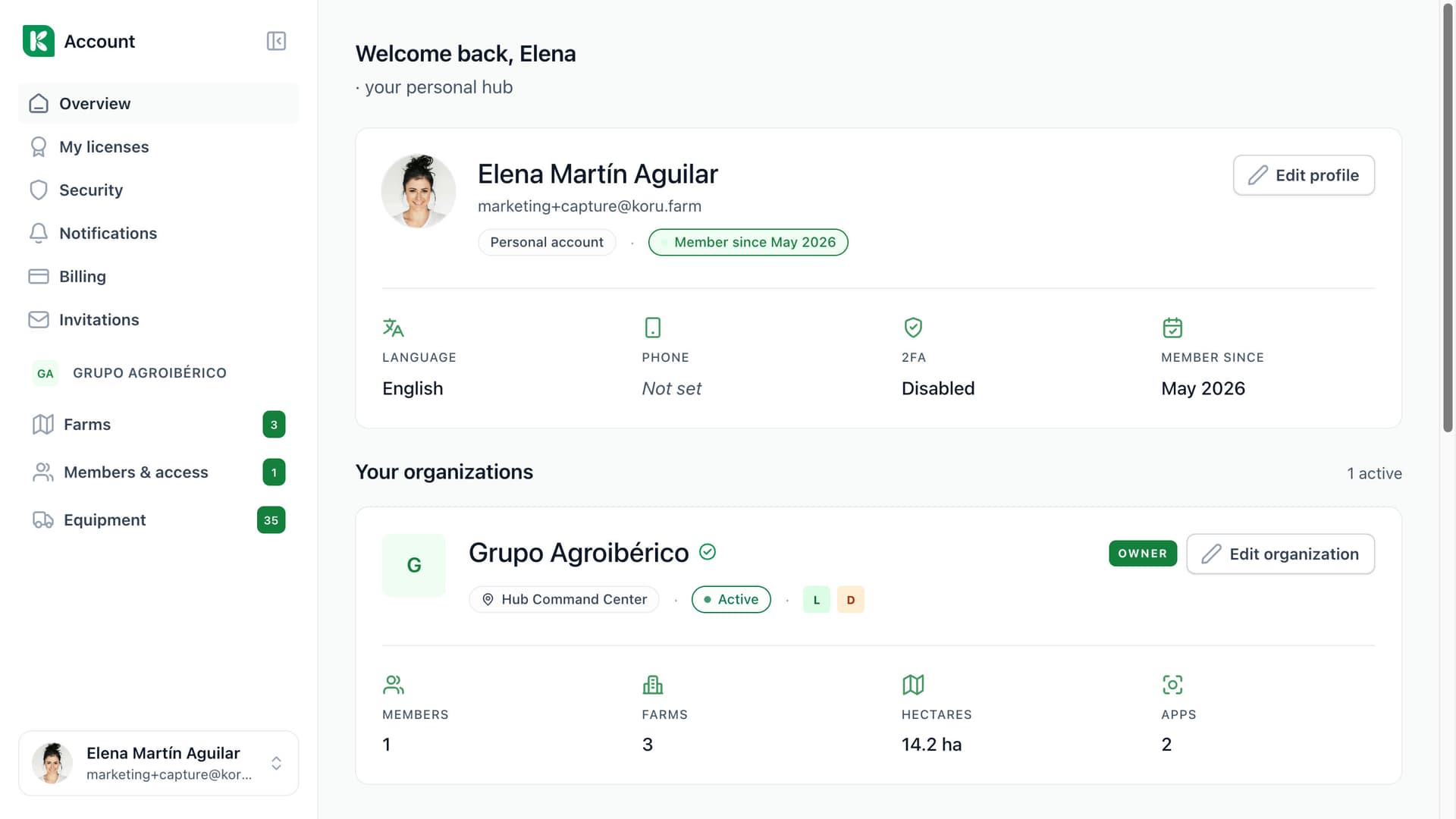Viewport: 1456px width, 819px height.
Task: Click the '1 active' organizations count
Action: pyautogui.click(x=1374, y=473)
